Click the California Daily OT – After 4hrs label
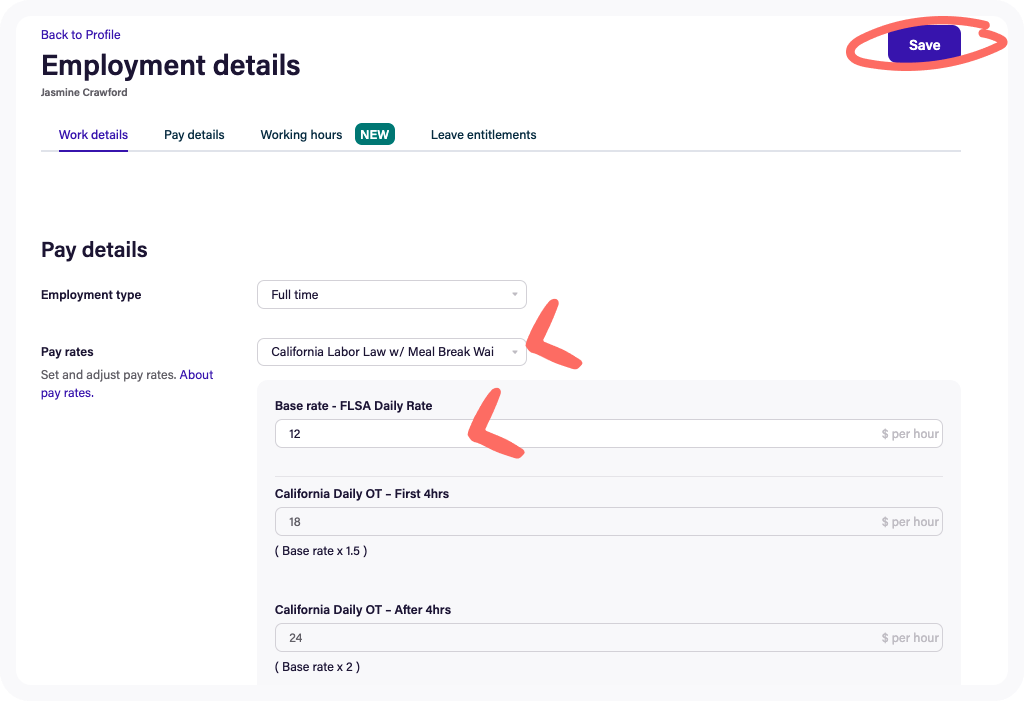The width and height of the screenshot is (1024, 701). (x=362, y=610)
